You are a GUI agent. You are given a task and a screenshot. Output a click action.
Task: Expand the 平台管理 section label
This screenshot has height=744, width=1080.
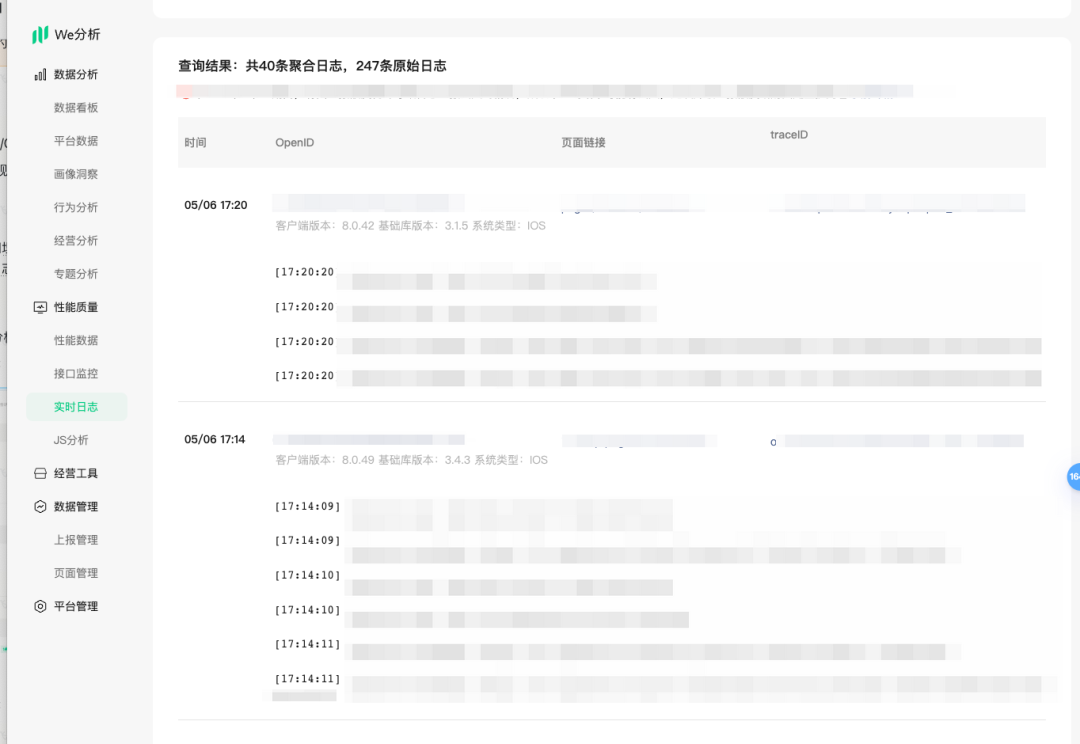[76, 606]
